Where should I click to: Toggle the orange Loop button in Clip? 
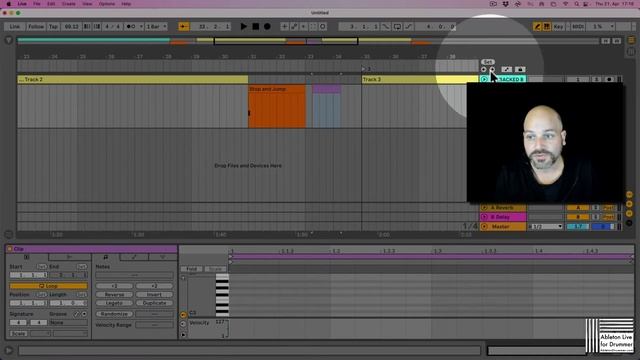click(x=49, y=286)
